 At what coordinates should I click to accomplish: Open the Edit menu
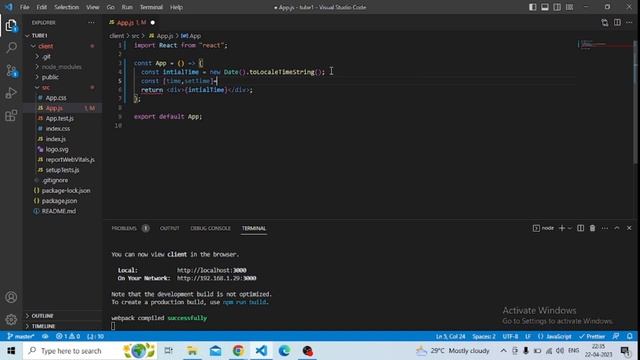point(42,7)
